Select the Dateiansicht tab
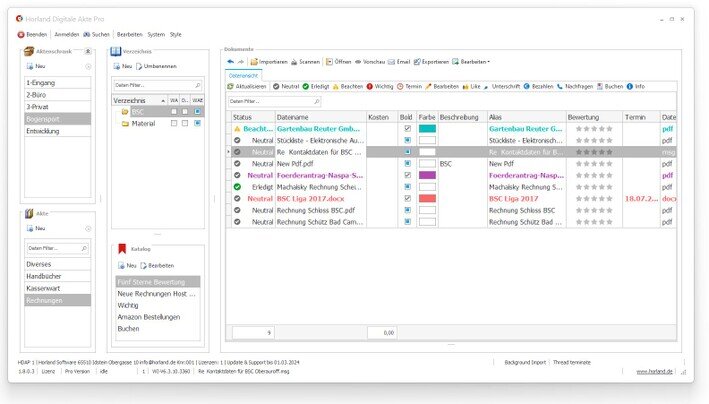Viewport: 709px width, 404px height. pos(243,76)
